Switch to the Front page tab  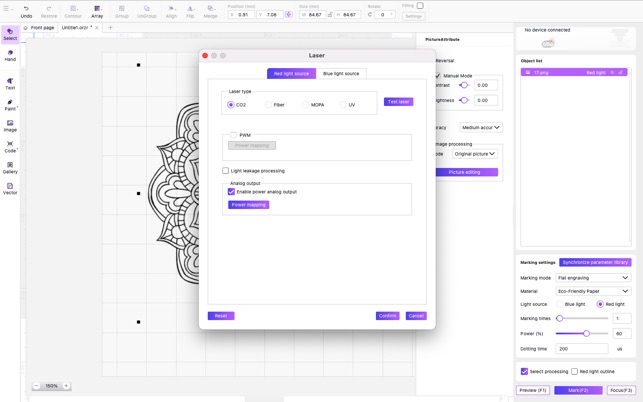point(40,28)
